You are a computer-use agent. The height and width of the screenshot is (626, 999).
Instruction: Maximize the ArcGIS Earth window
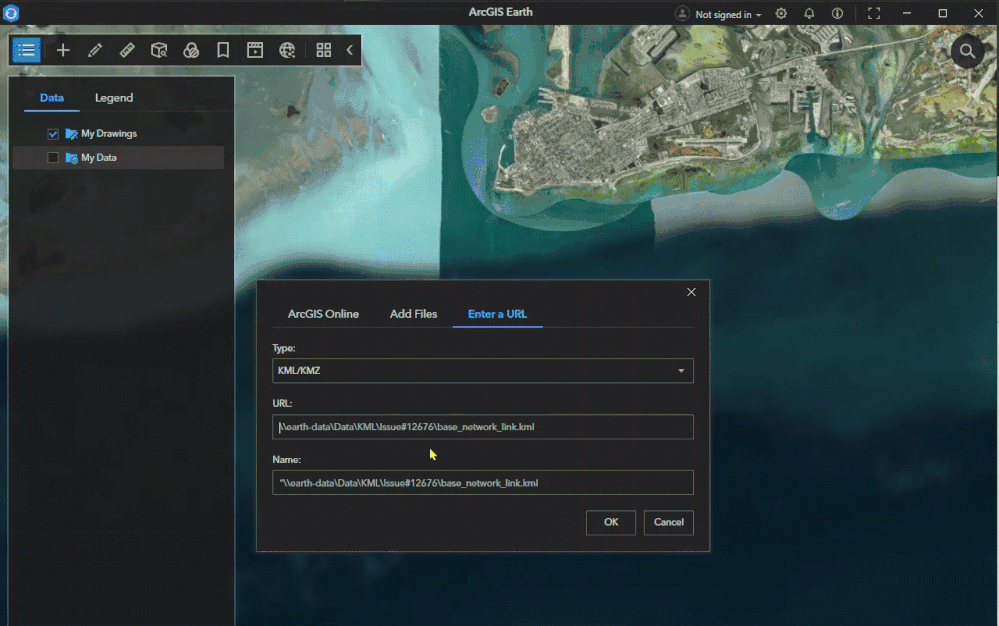(943, 13)
